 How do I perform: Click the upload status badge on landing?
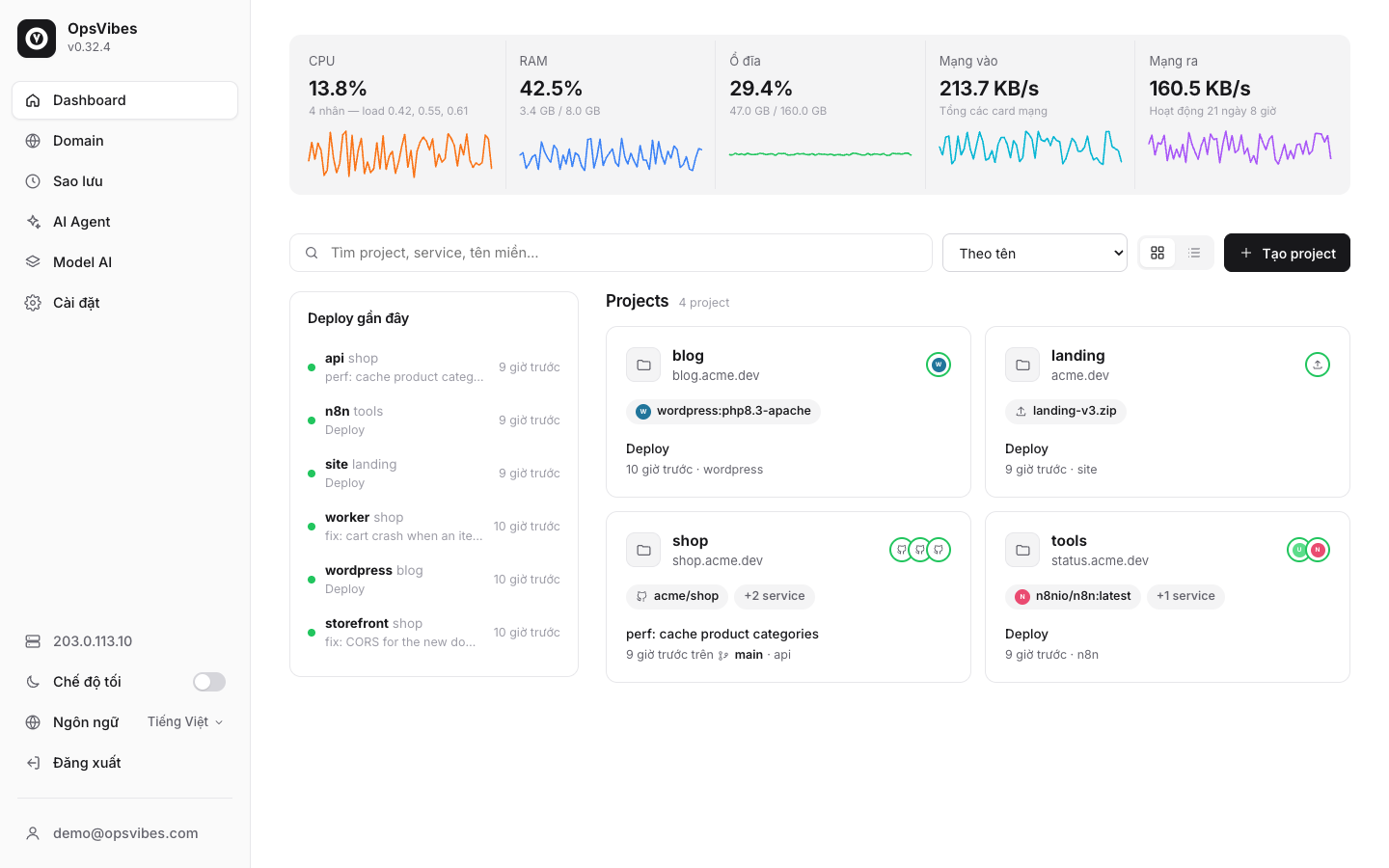[x=1318, y=365]
